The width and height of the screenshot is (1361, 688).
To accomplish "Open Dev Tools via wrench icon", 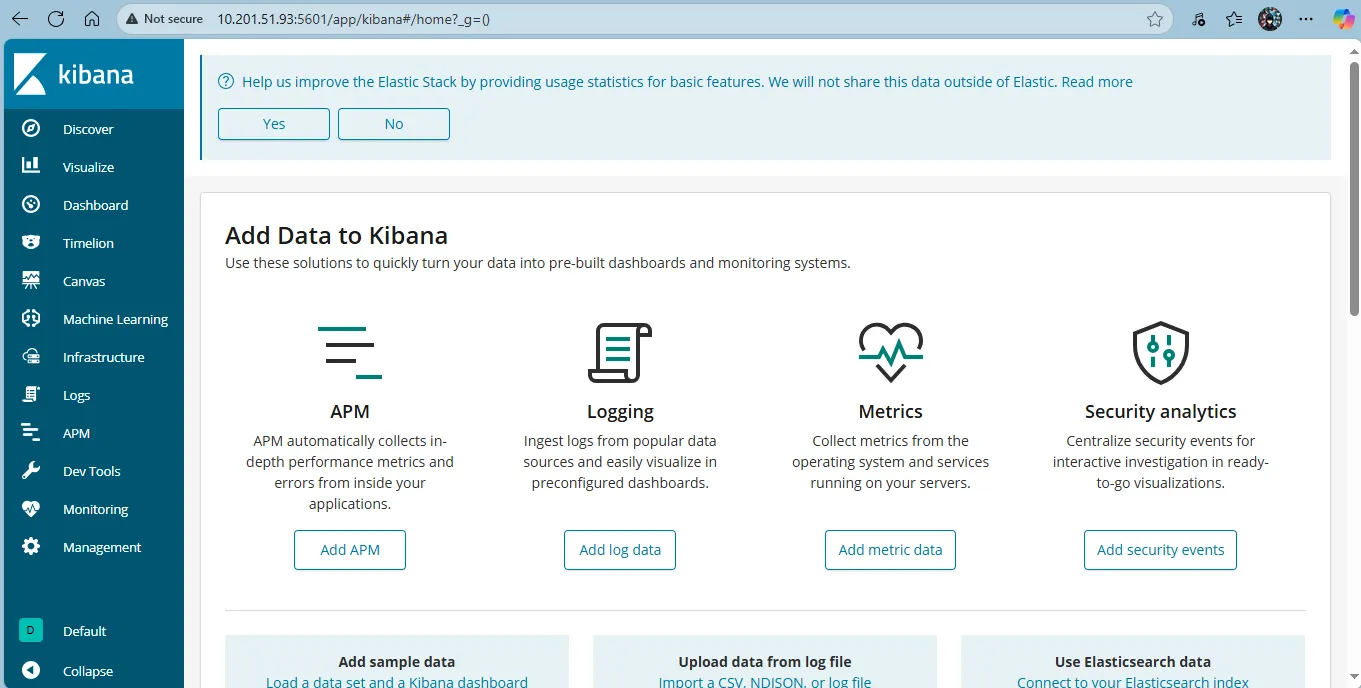I will click(31, 470).
